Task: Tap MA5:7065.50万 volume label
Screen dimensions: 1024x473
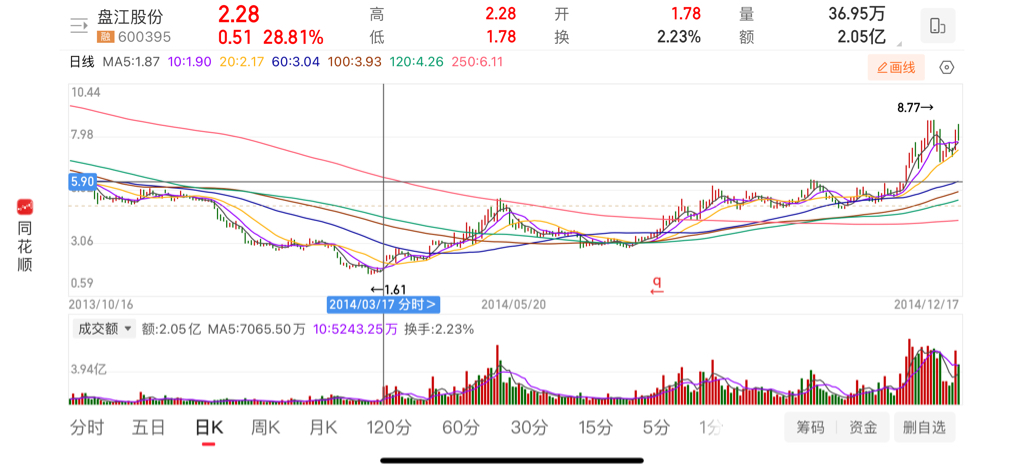Action: point(257,329)
